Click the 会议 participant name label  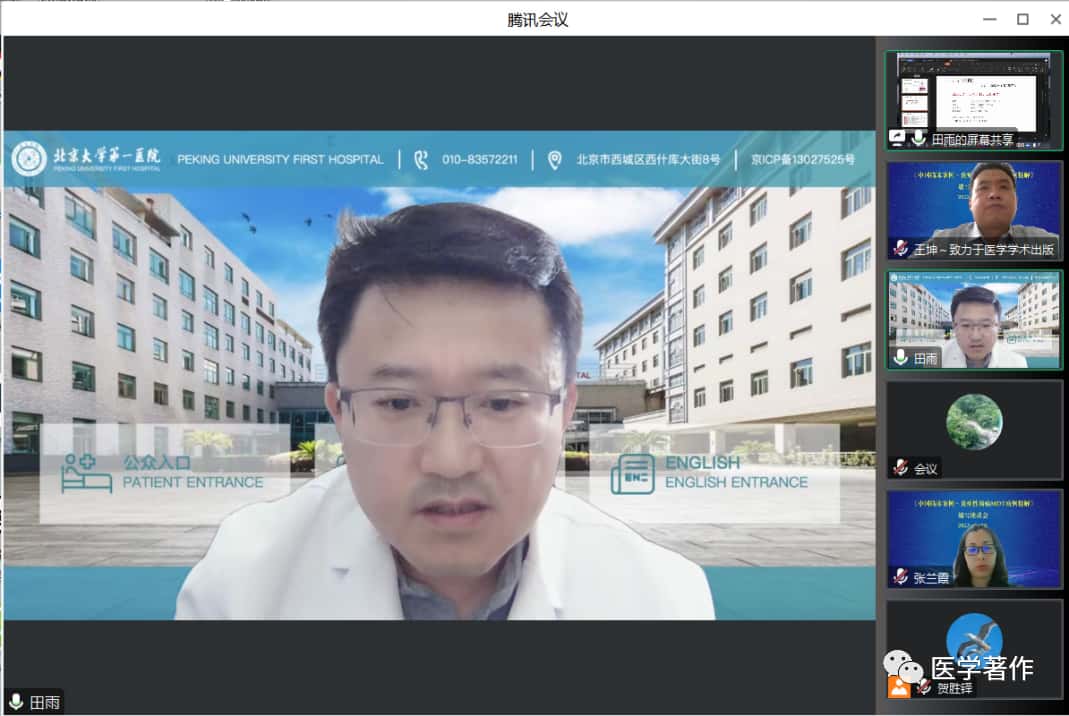[925, 468]
